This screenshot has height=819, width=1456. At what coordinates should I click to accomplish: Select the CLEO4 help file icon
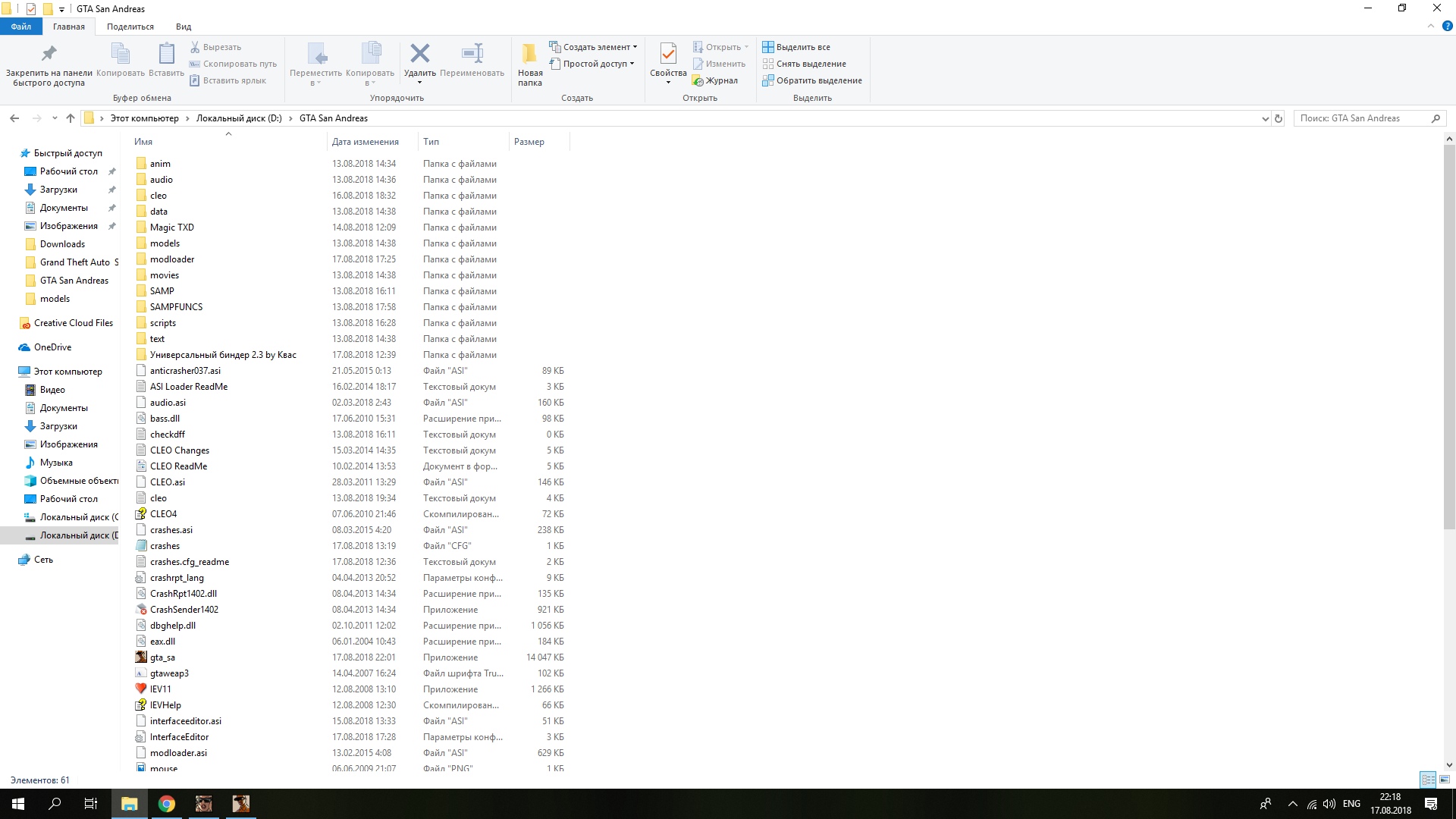[141, 514]
